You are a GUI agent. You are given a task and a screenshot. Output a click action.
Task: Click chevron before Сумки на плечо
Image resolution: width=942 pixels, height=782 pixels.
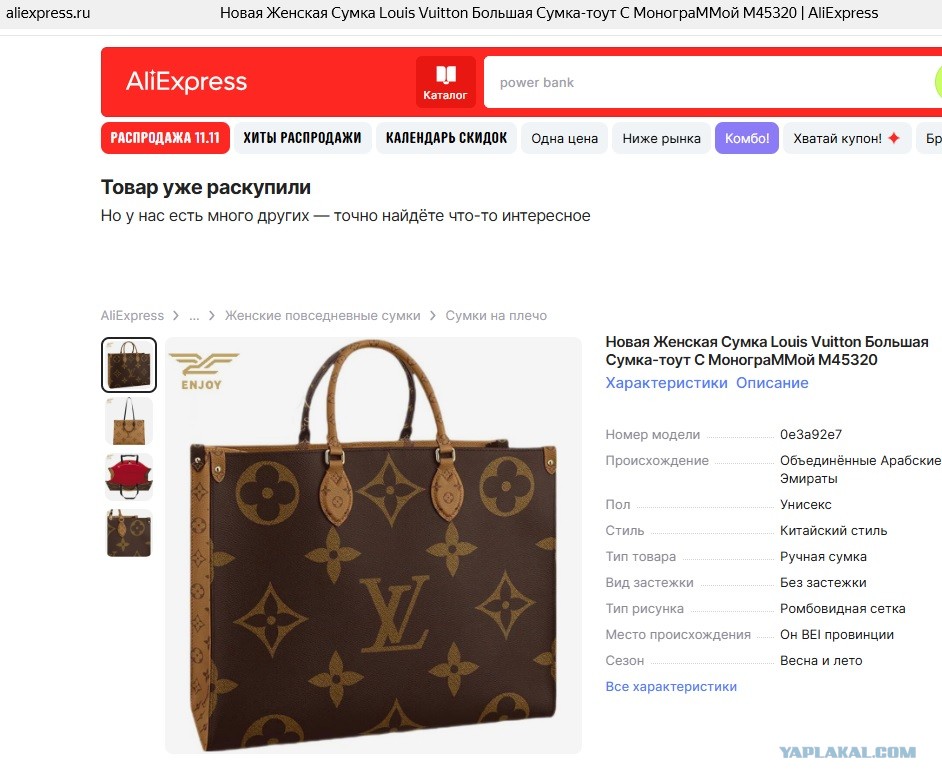(433, 315)
